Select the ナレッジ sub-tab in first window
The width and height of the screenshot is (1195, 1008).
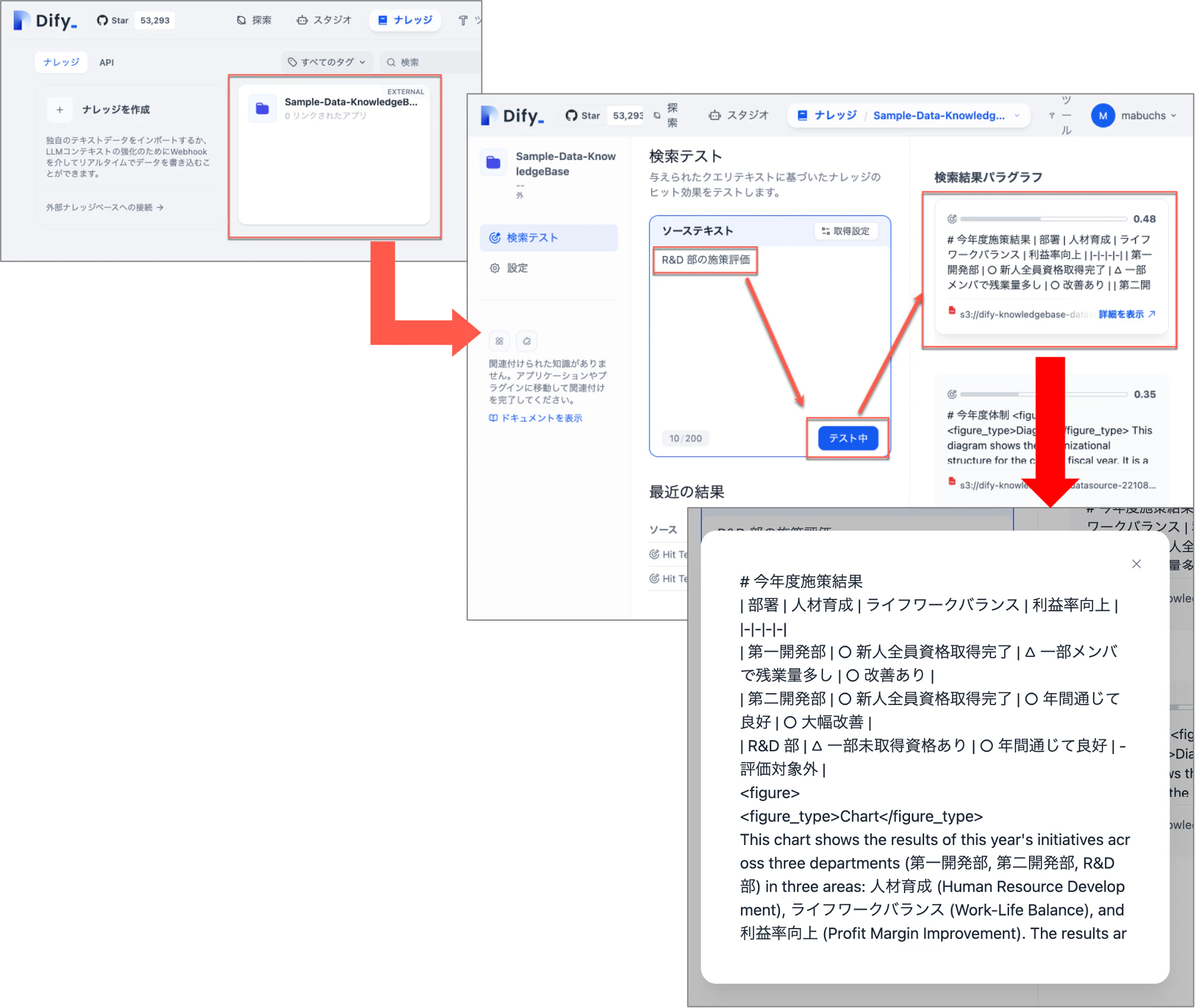61,62
